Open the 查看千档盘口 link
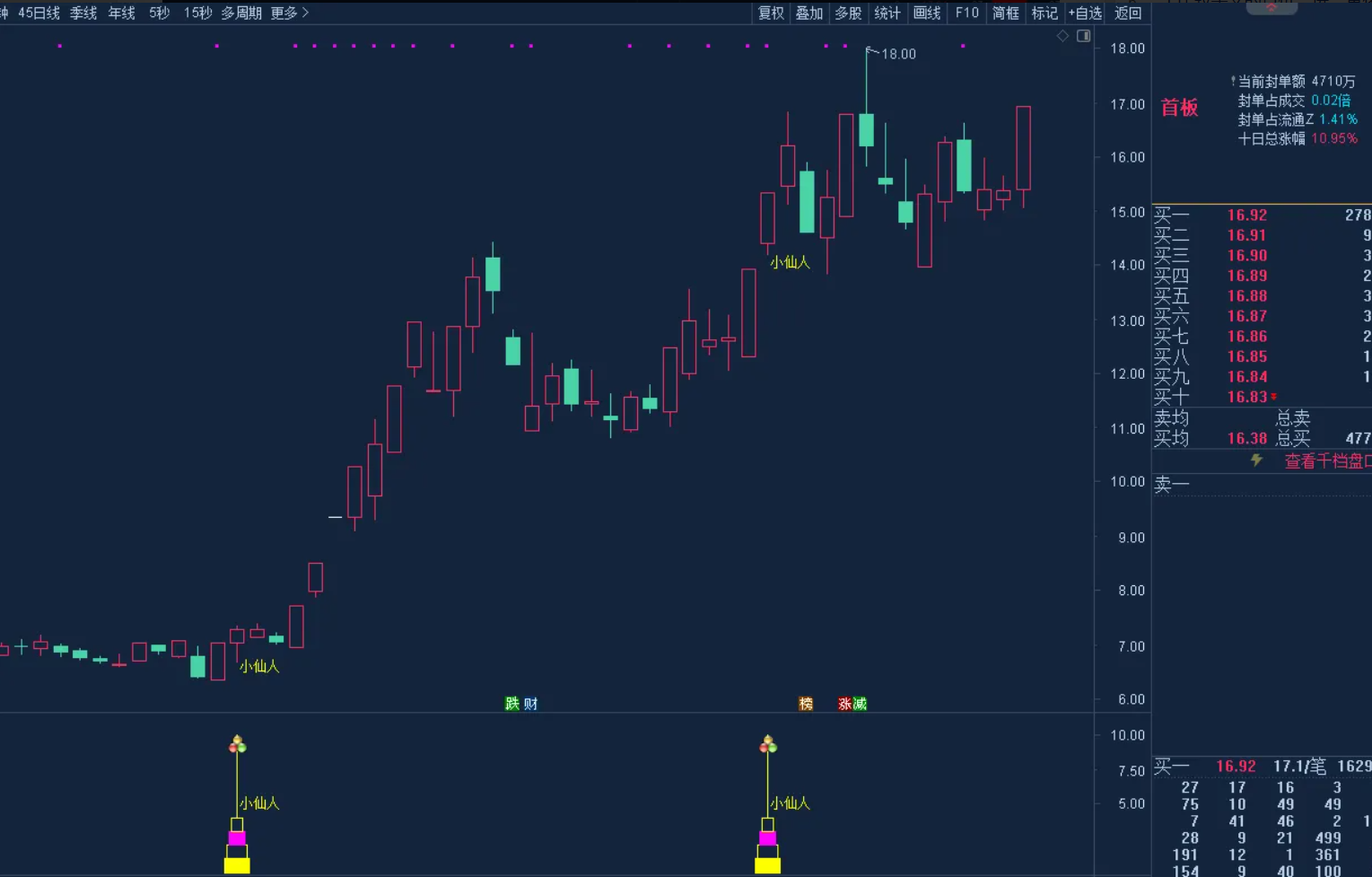1372x877 pixels. point(1327,461)
